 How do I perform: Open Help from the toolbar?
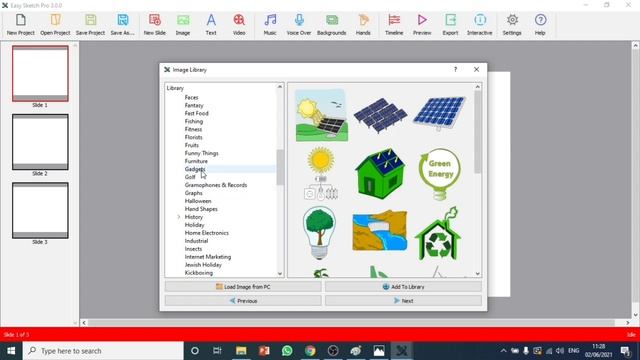540,24
